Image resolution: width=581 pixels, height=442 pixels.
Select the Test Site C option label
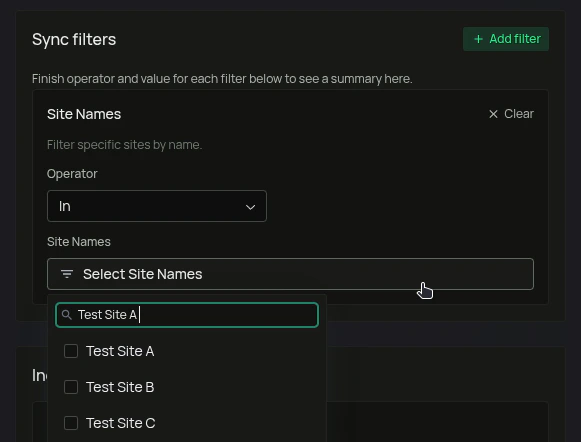tap(120, 423)
